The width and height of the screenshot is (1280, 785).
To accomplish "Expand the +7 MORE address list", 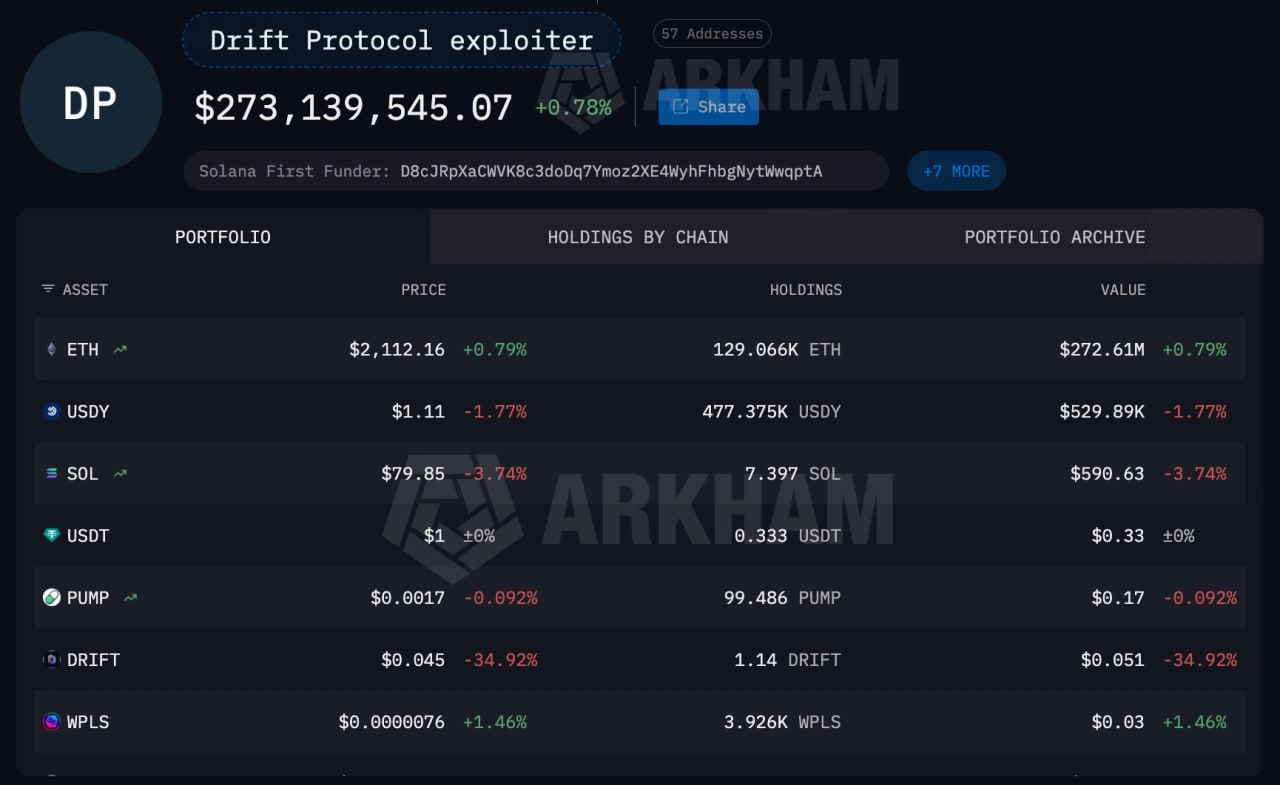I will tap(956, 170).
